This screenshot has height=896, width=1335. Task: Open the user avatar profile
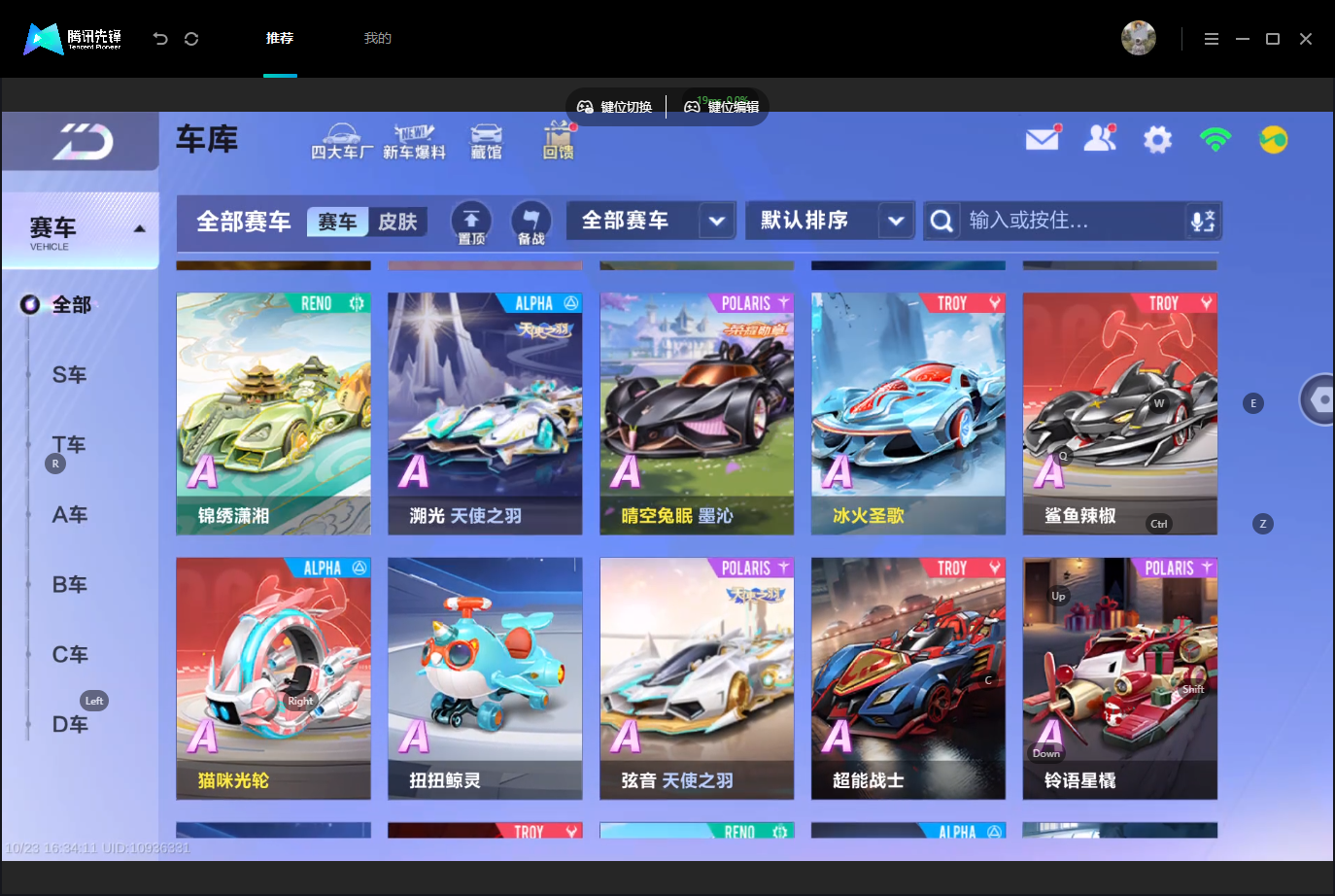1139,38
